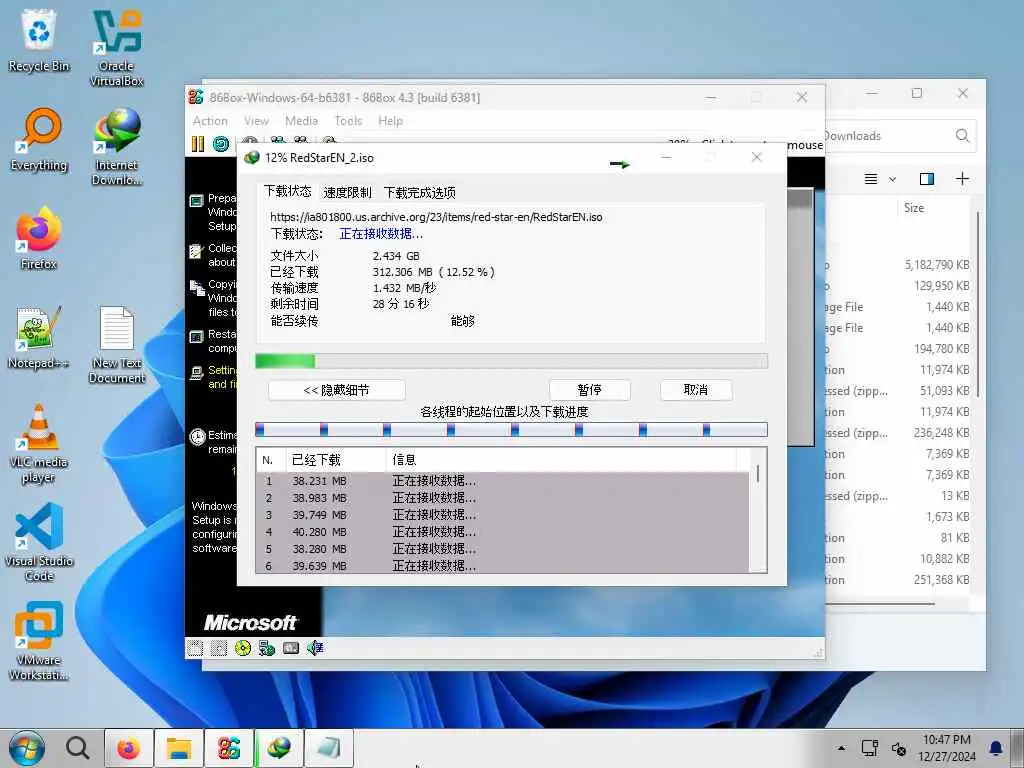Select thread row 5 with 38.280 MB
The width and height of the screenshot is (1024, 768).
(503, 549)
